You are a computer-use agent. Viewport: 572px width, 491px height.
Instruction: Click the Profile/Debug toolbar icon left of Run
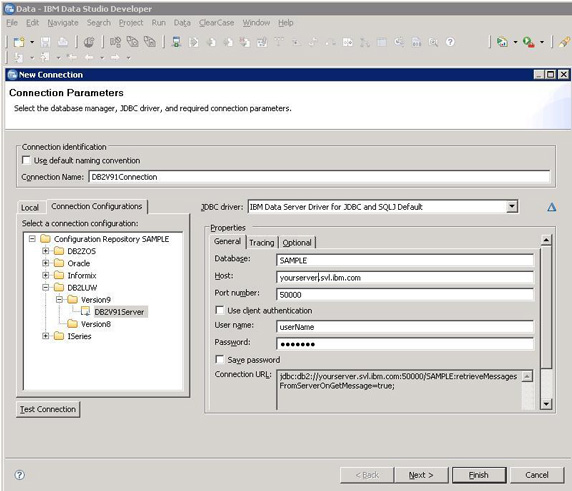click(x=502, y=42)
